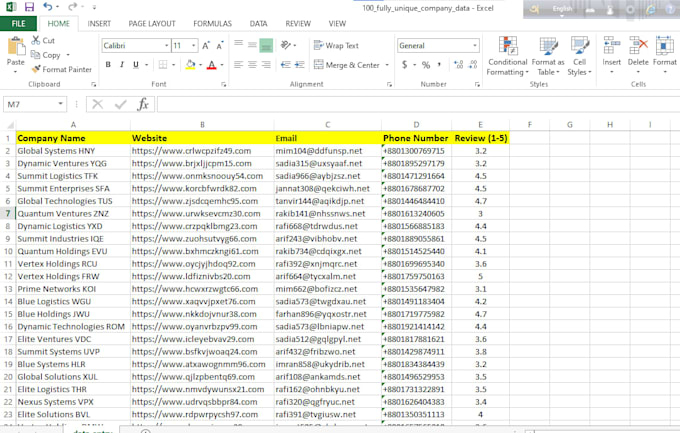
Task: Apply Accounting number format dollar icon
Action: tap(405, 65)
